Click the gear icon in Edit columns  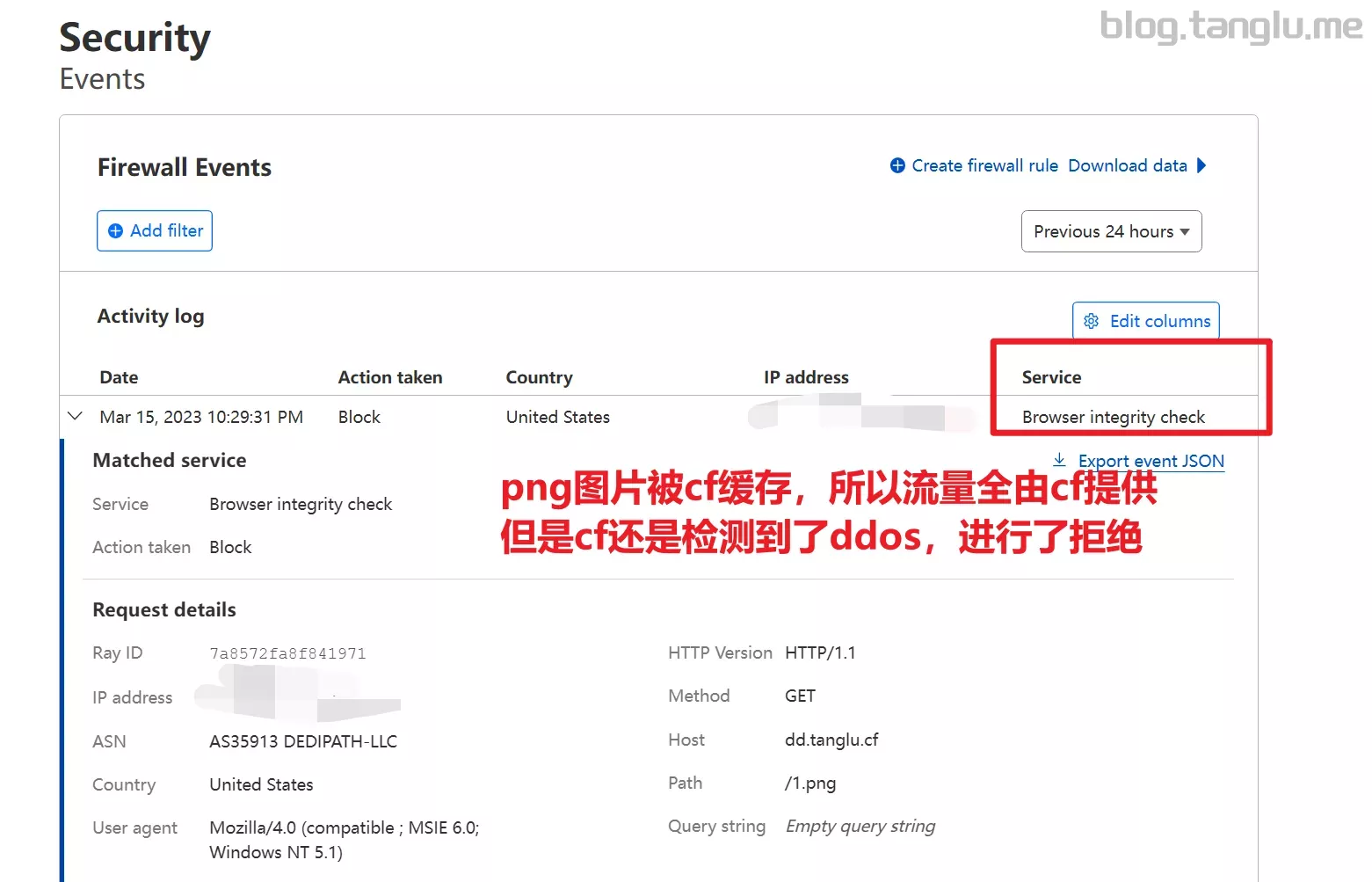click(1091, 321)
